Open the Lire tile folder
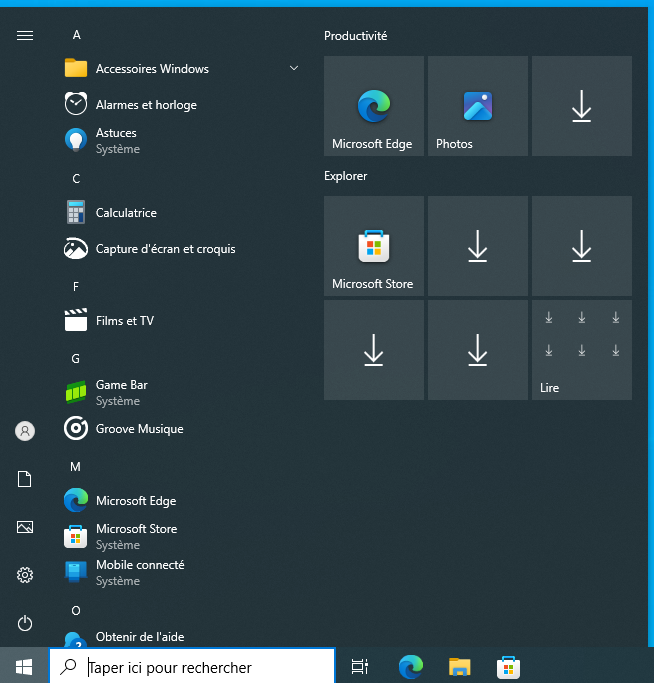 582,350
